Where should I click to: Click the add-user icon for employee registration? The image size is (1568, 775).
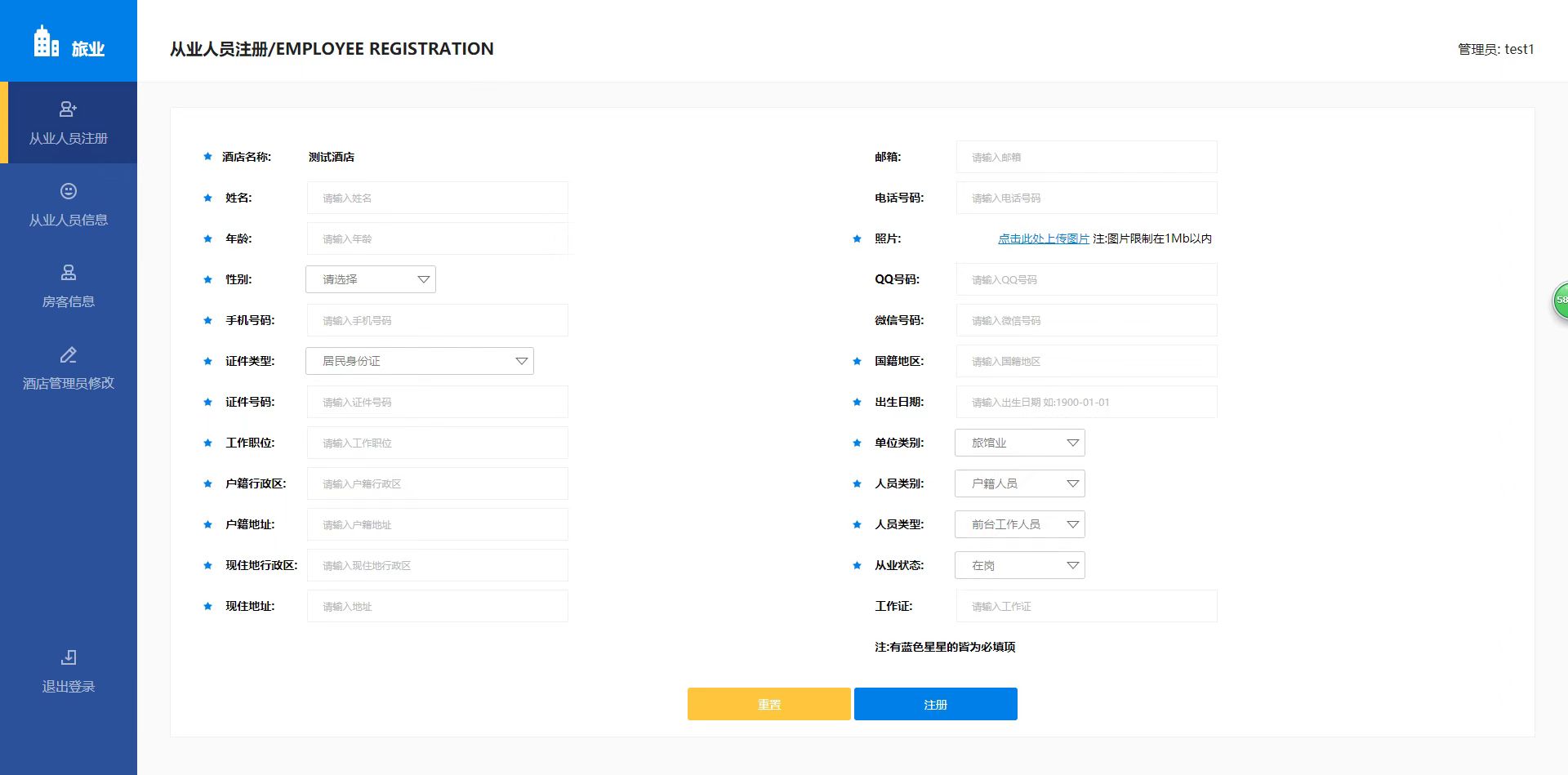tap(69, 109)
